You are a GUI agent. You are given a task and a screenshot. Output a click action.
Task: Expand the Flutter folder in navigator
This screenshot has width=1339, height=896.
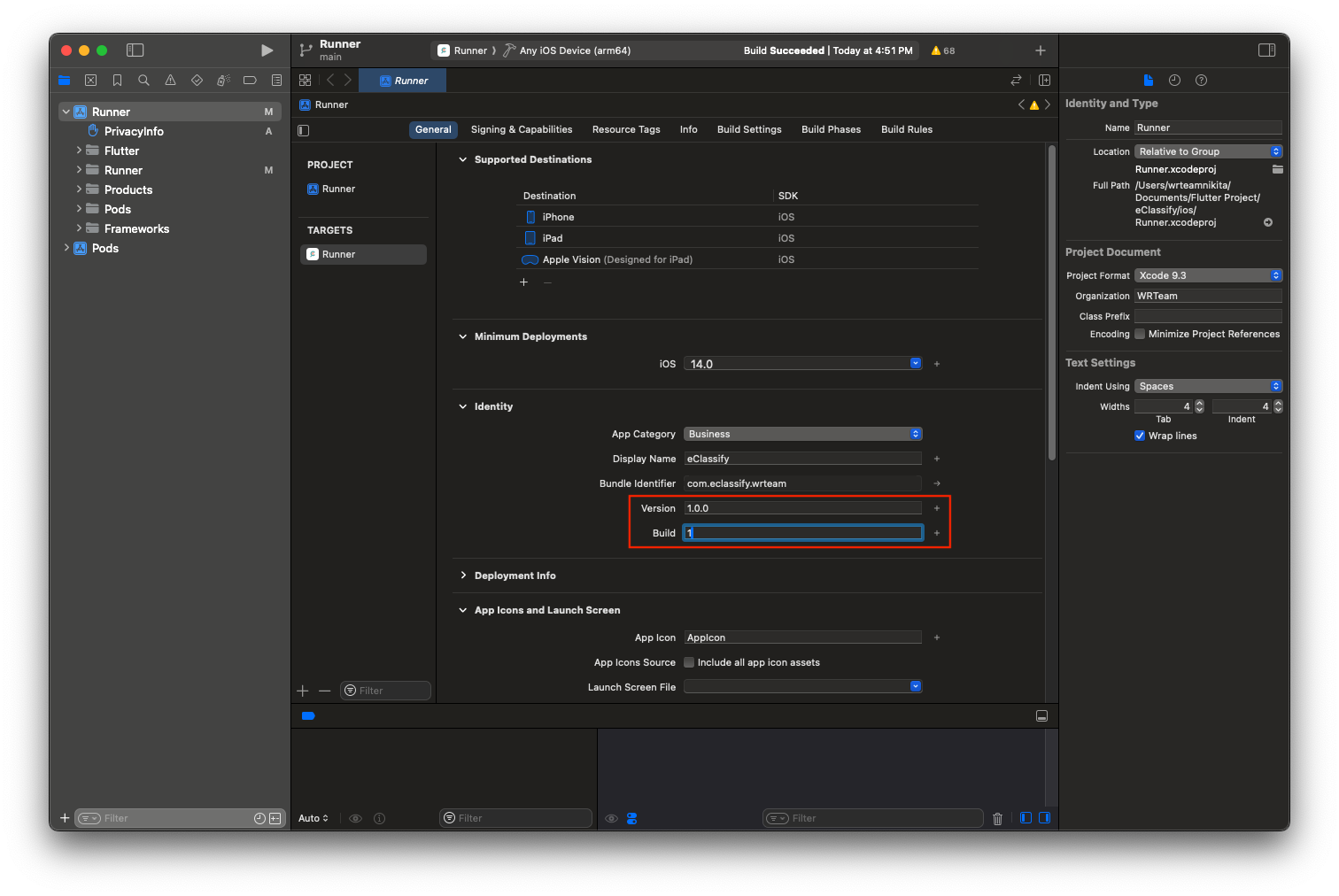[79, 151]
